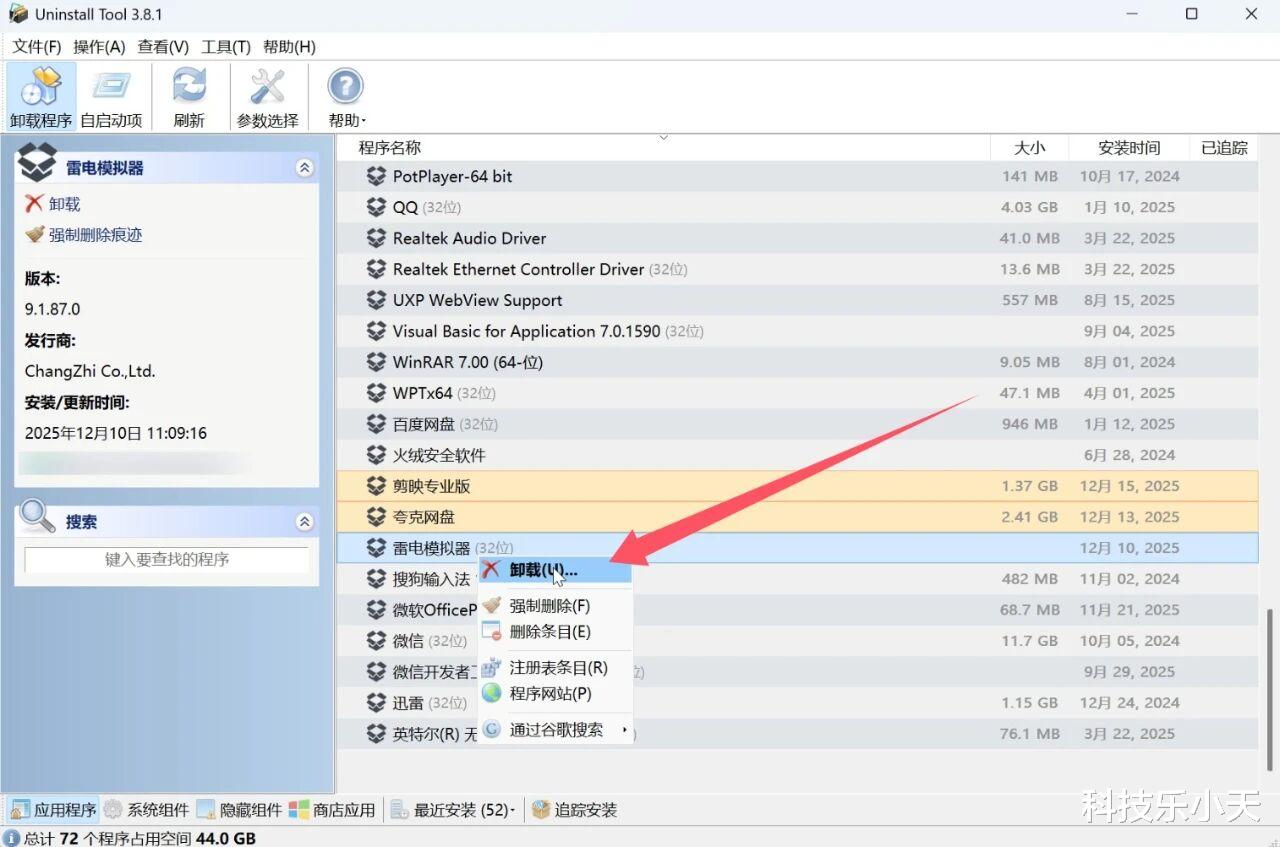Screen dimensions: 1280x847
Task: Click the 12月 24, 2024 install date cell
Action: pyautogui.click(x=1129, y=703)
